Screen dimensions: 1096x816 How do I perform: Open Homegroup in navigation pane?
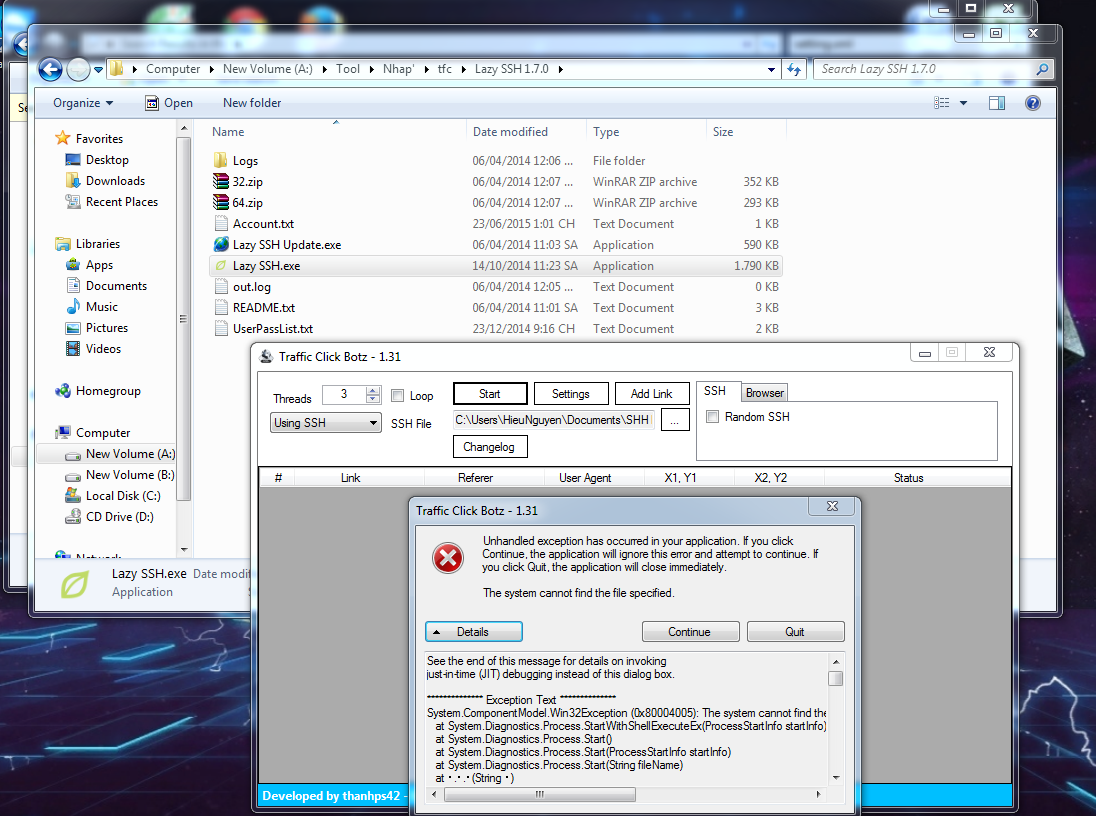108,391
